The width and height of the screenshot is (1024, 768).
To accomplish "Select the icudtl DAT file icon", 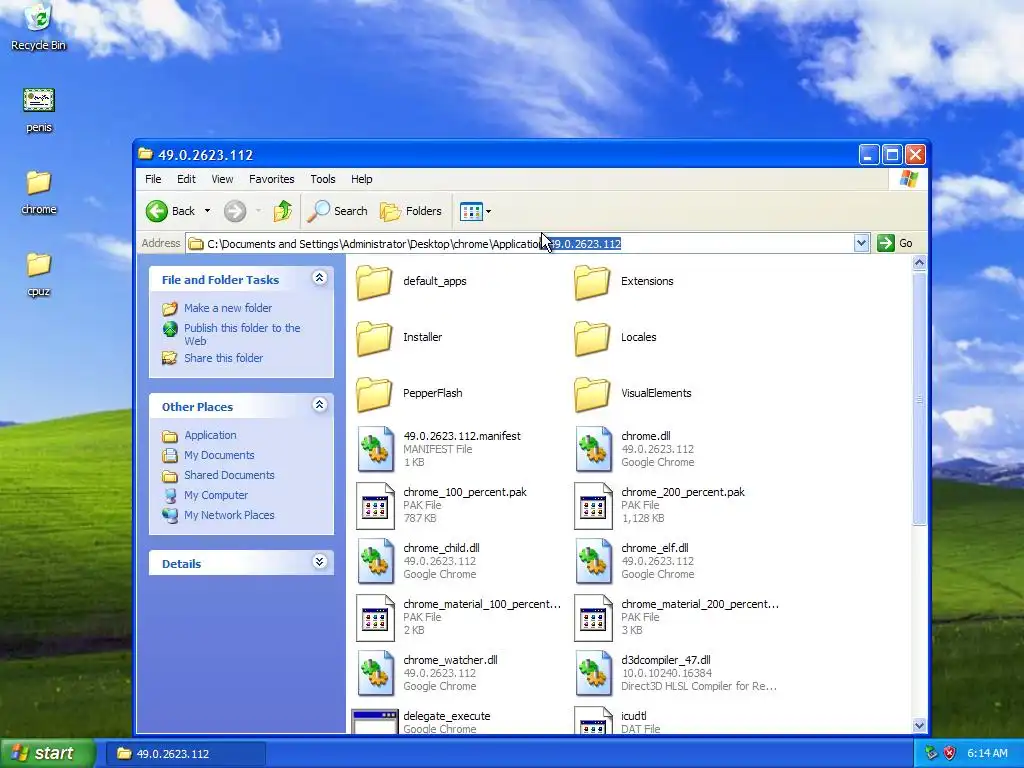I will (x=594, y=721).
